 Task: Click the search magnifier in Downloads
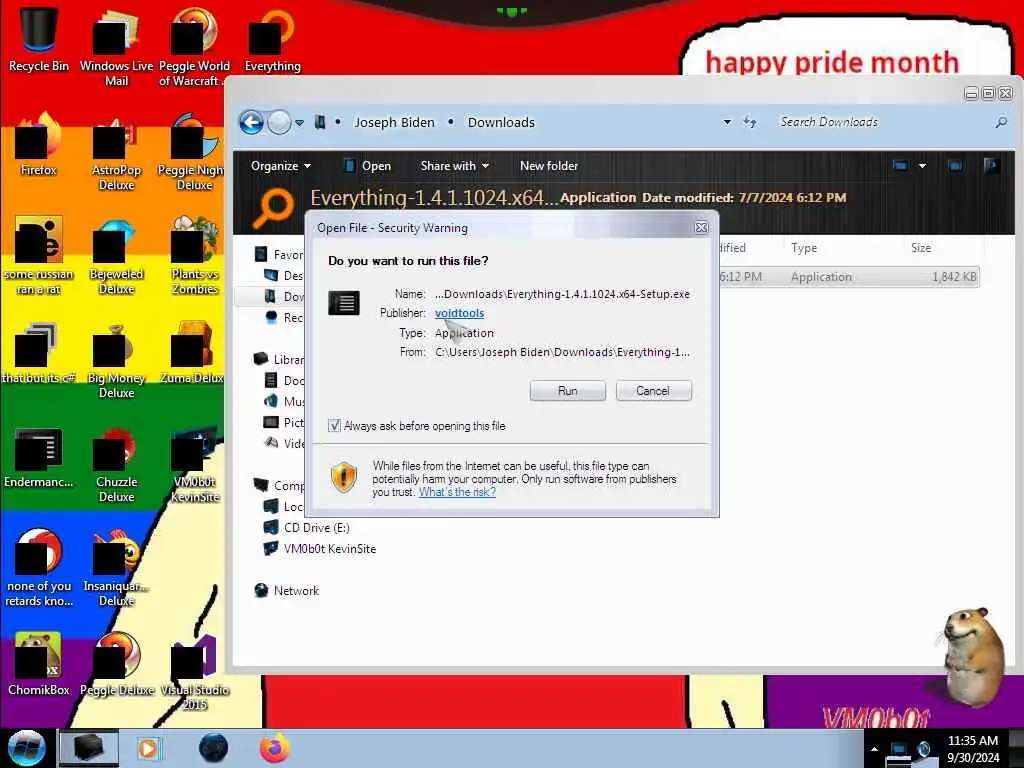coord(1001,122)
